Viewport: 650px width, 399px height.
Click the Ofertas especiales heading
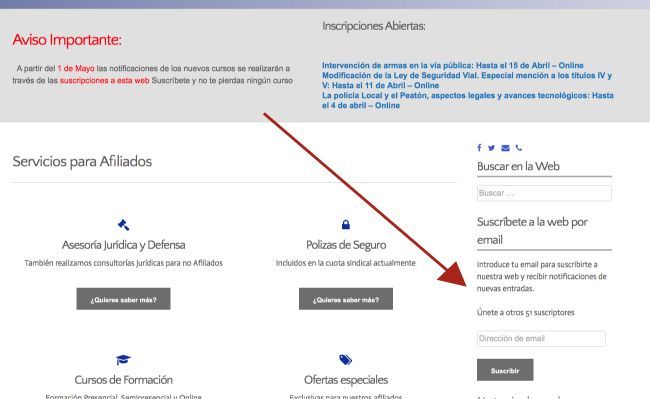point(346,380)
